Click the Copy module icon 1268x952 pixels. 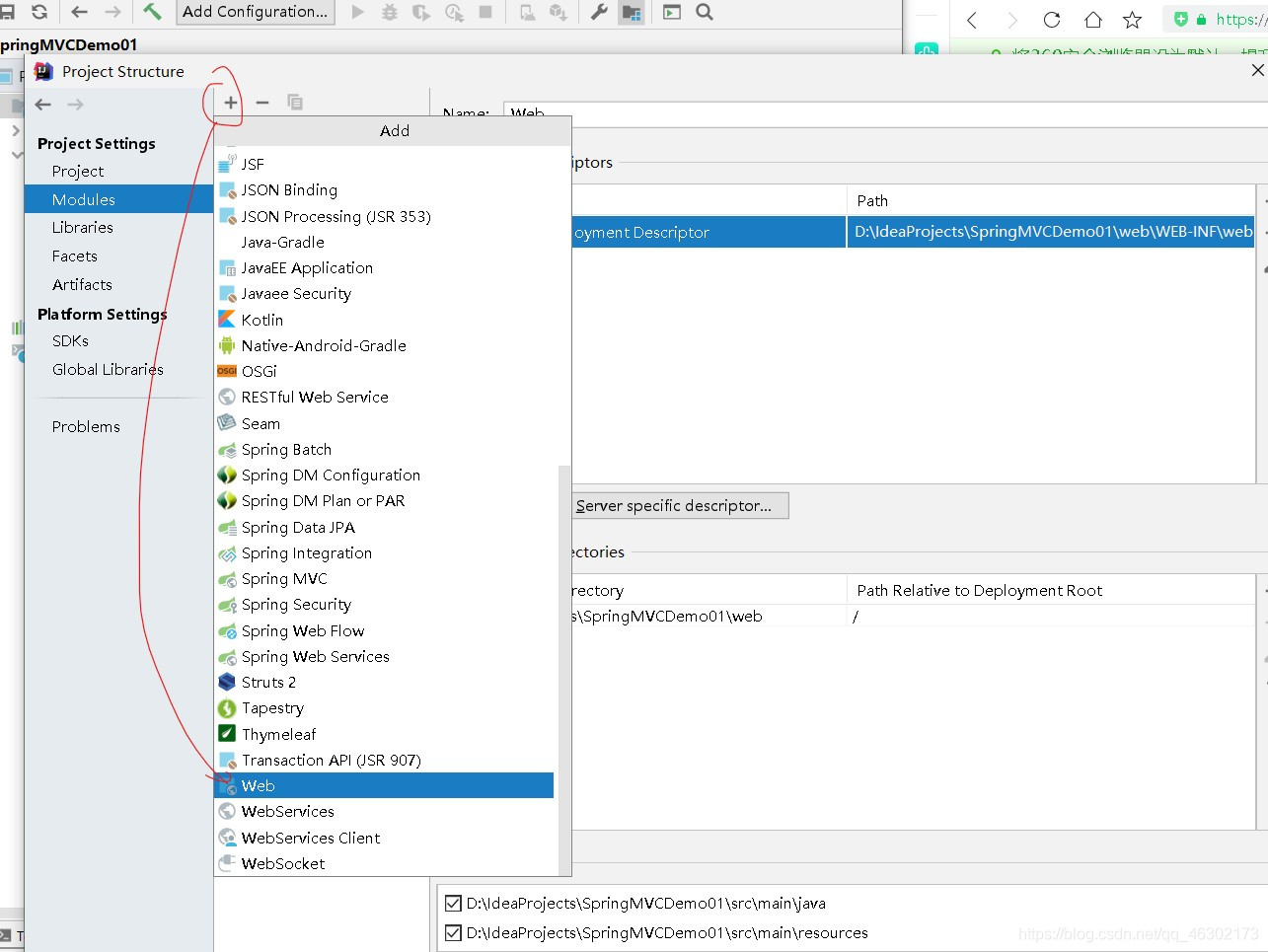coord(294,103)
